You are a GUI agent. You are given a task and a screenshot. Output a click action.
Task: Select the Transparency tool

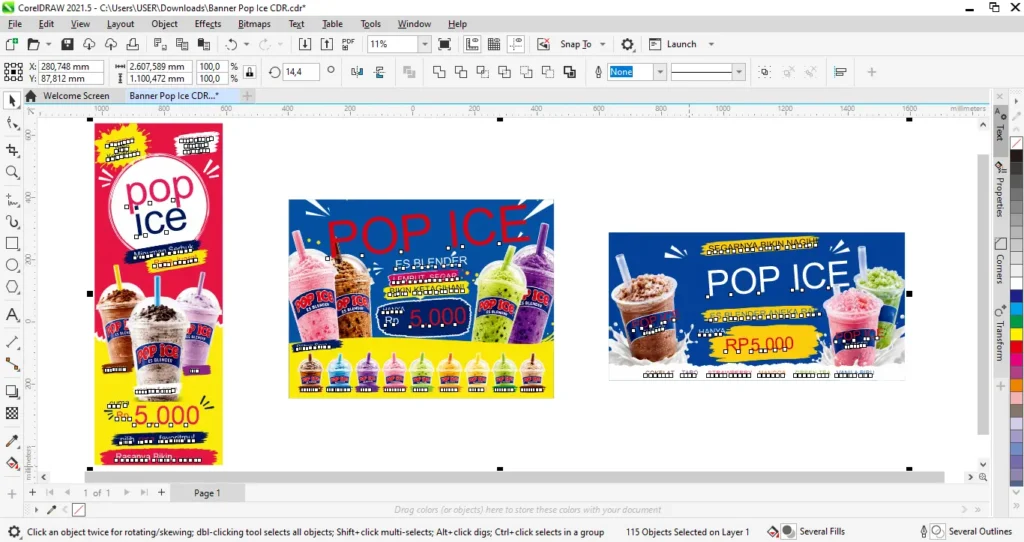12,413
